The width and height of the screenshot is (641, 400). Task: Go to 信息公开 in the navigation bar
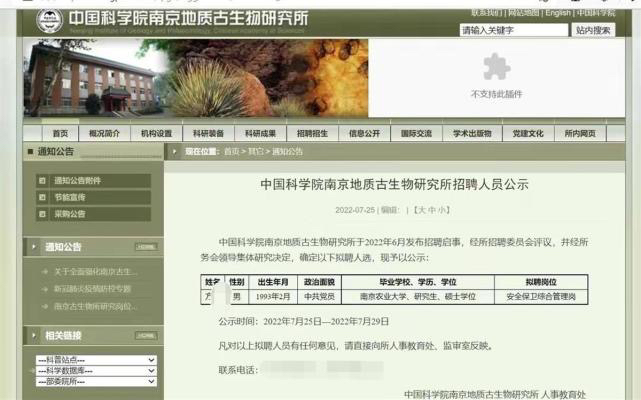point(364,133)
